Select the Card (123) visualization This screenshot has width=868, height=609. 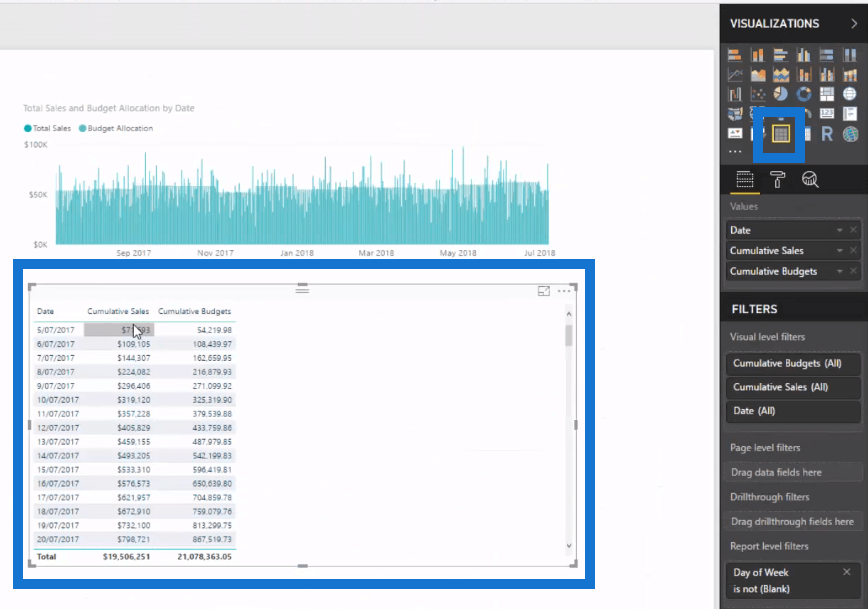(826, 113)
